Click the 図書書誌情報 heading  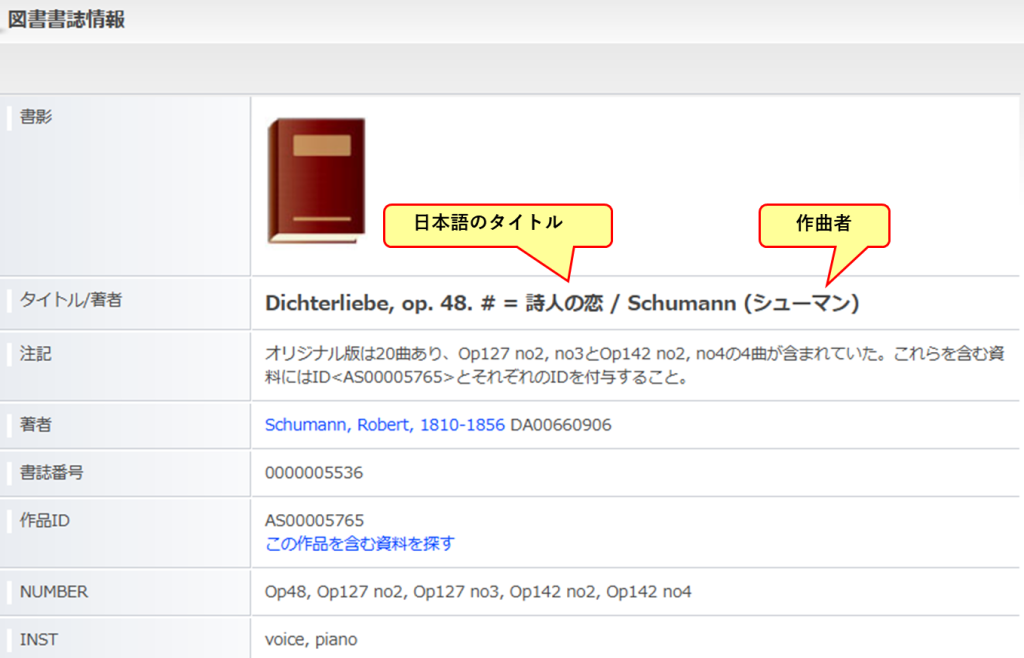[x=66, y=20]
